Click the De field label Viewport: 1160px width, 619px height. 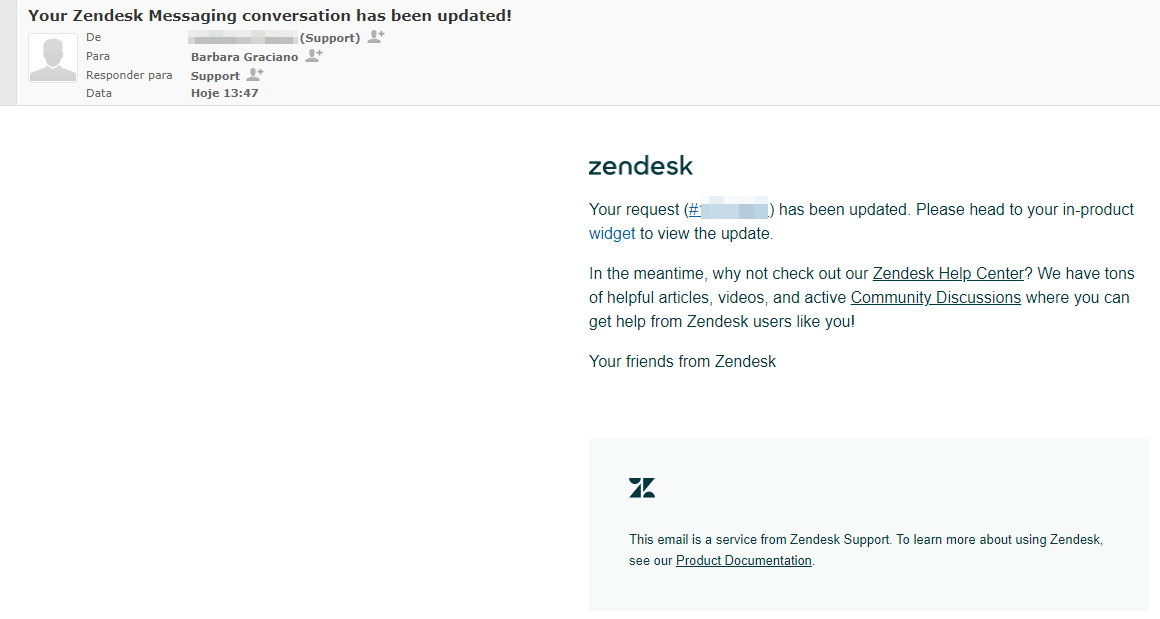point(93,37)
